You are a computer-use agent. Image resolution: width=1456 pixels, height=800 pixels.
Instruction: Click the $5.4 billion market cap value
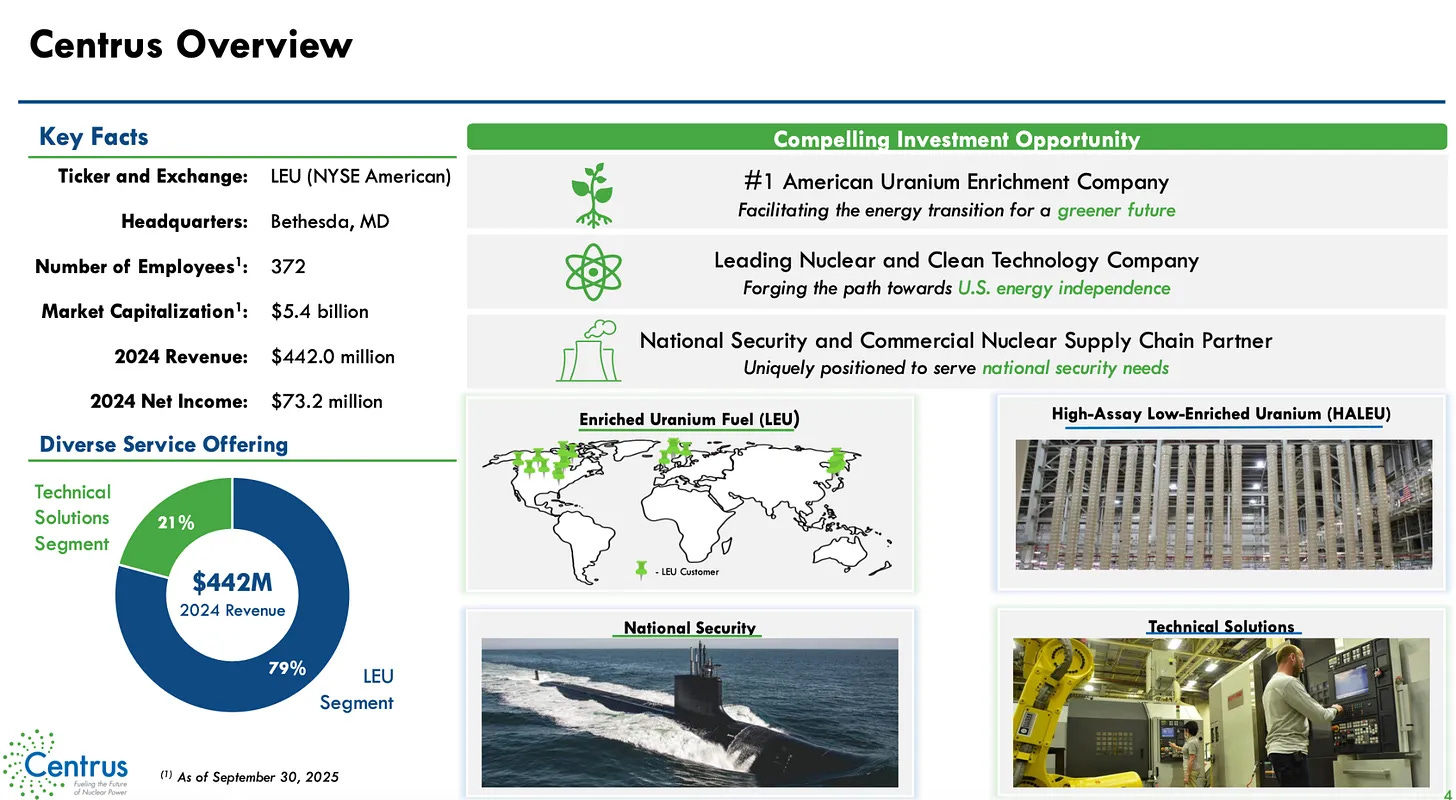(320, 312)
